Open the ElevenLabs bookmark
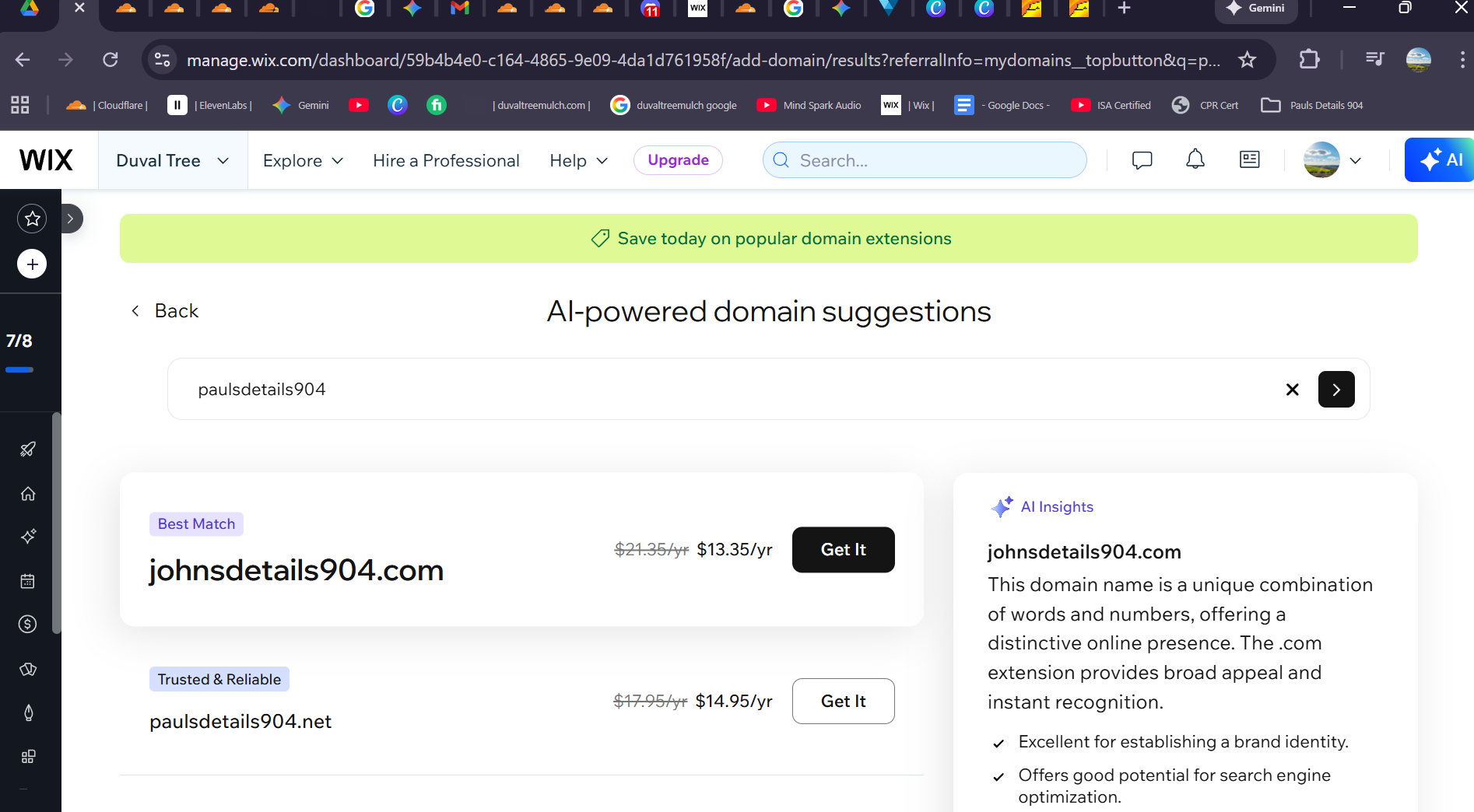1474x812 pixels. 210,105
